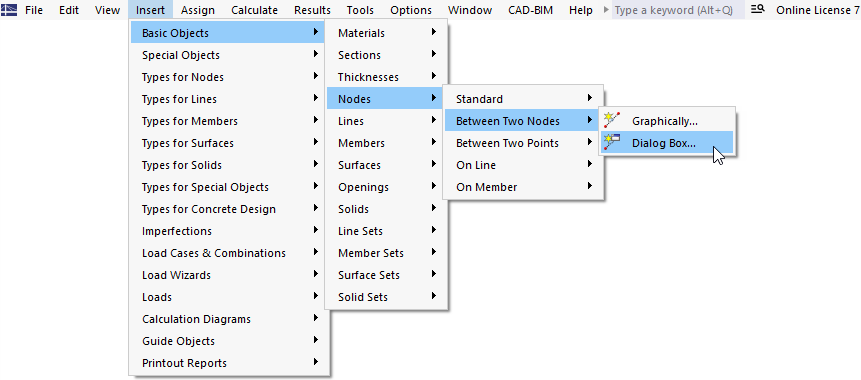Expand the On Member submenu
The width and height of the screenshot is (861, 380).
523,187
